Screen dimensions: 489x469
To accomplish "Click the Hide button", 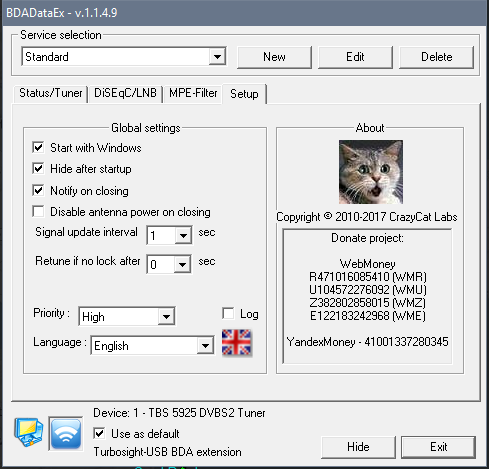I will [x=358, y=447].
